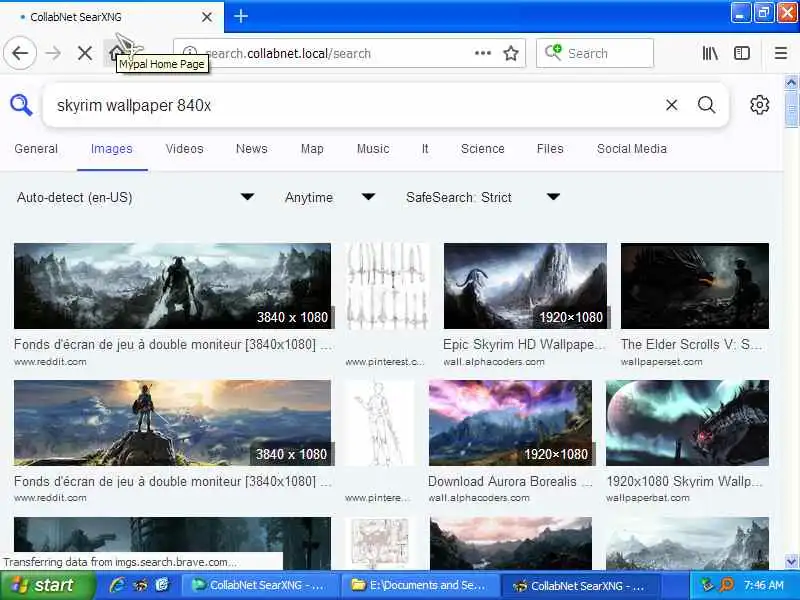800x600 pixels.
Task: Open the SafeSearch: Strict dropdown
Action: (483, 197)
